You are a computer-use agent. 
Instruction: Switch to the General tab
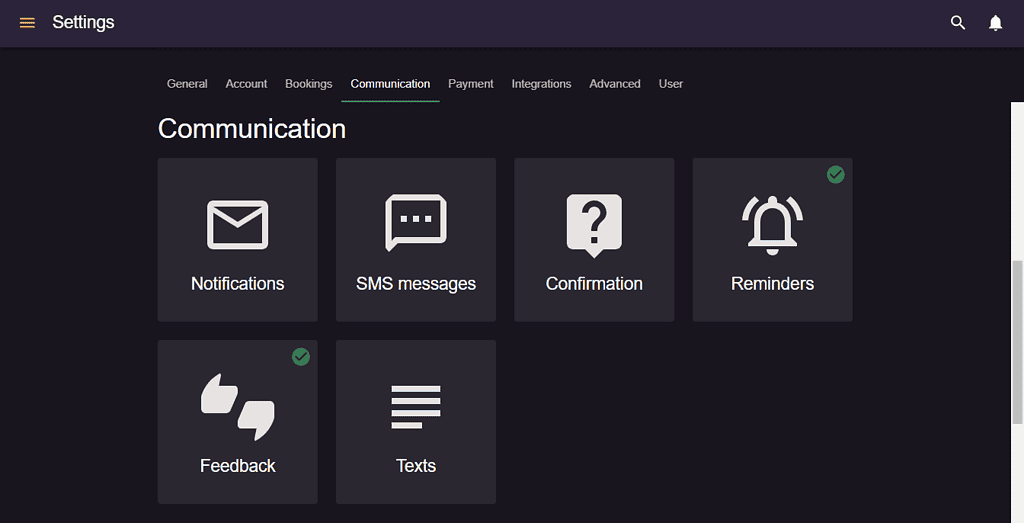pos(187,84)
